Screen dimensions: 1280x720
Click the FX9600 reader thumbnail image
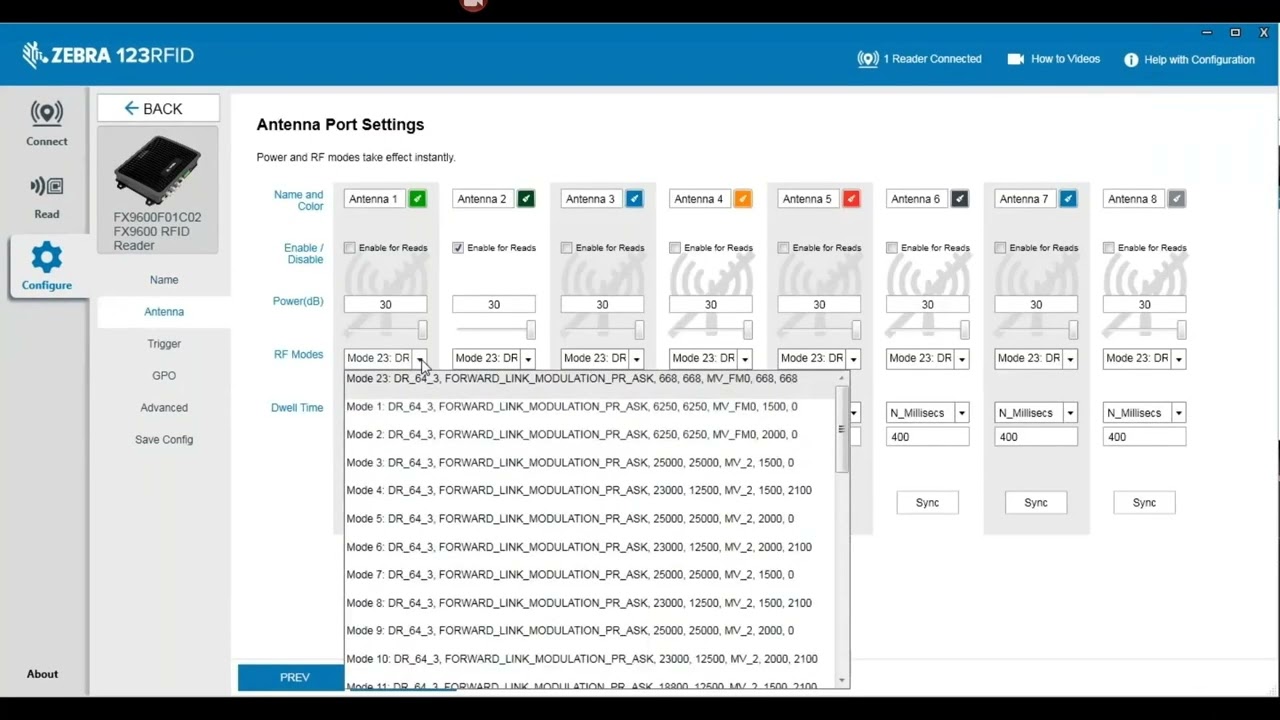click(157, 170)
